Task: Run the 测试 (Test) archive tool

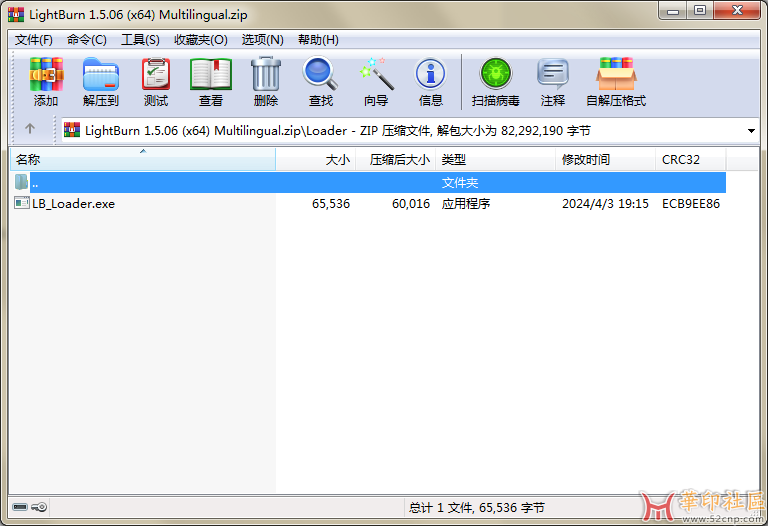Action: point(156,74)
